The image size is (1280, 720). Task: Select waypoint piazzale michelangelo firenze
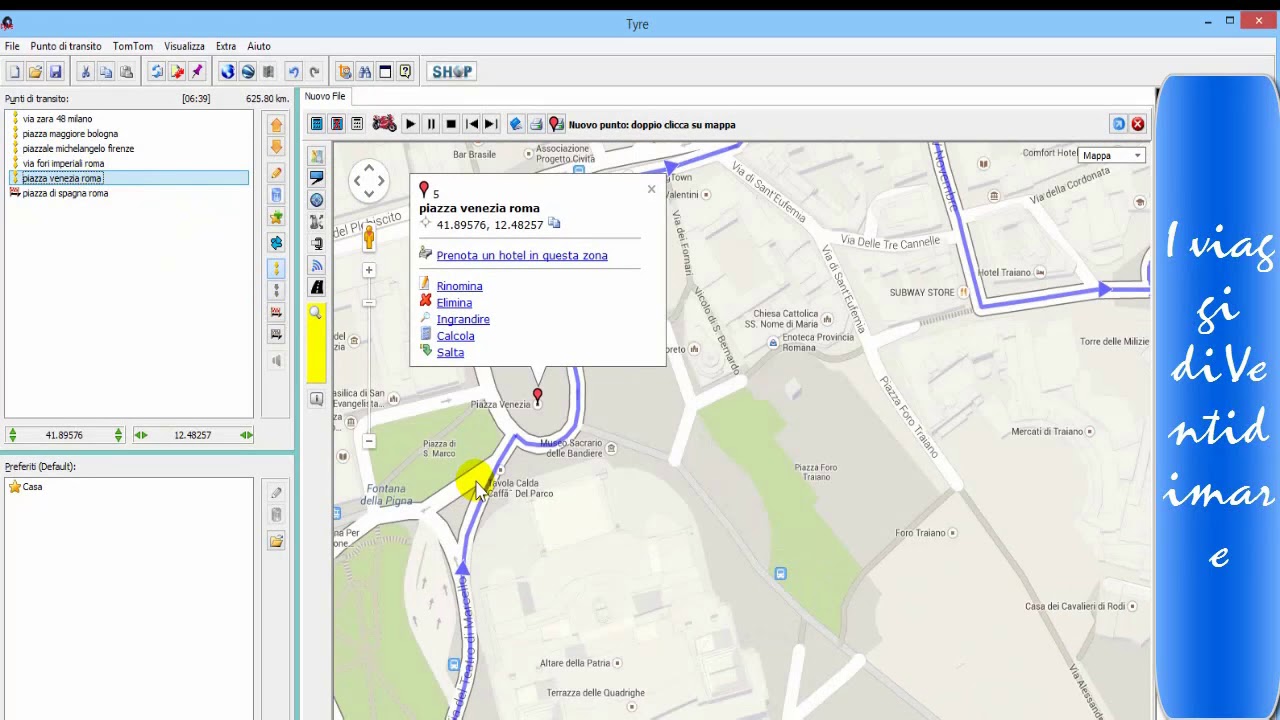pos(78,148)
